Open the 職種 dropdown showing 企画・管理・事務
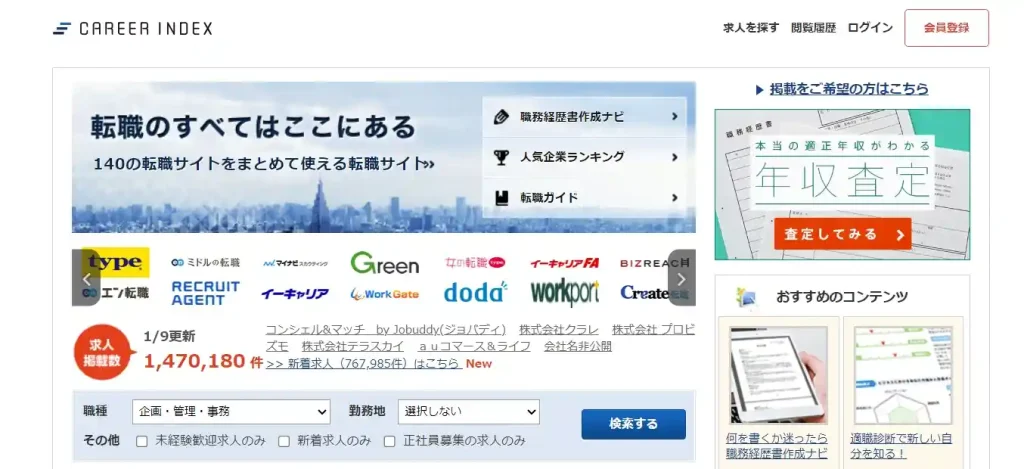1024x469 pixels. (x=231, y=412)
